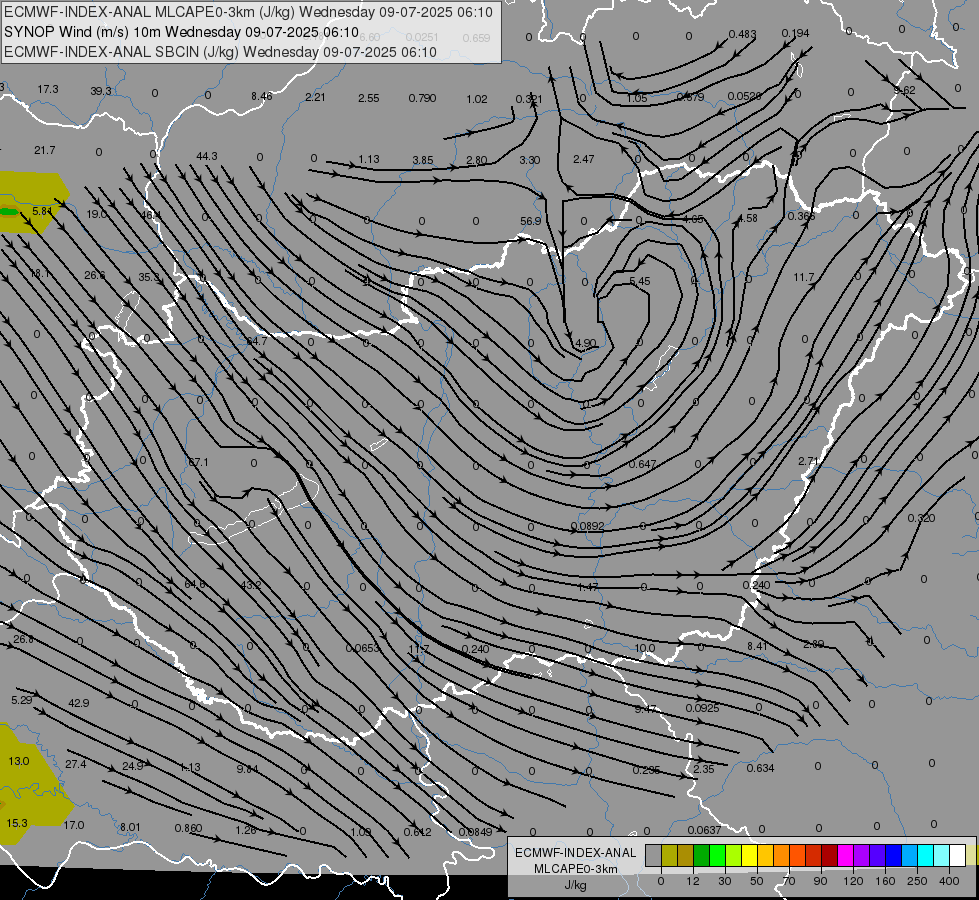979x900 pixels.
Task: Click the map value 1.47
Action: 588,587
